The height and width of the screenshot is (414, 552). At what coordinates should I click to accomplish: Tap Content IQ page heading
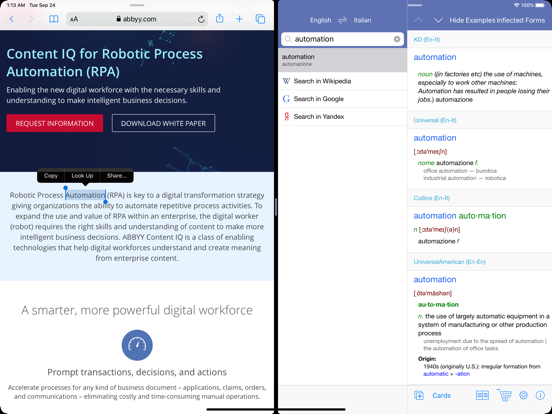(x=105, y=63)
